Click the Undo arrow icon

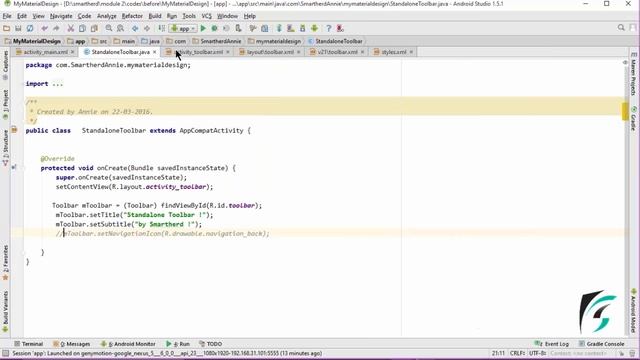(x=44, y=28)
